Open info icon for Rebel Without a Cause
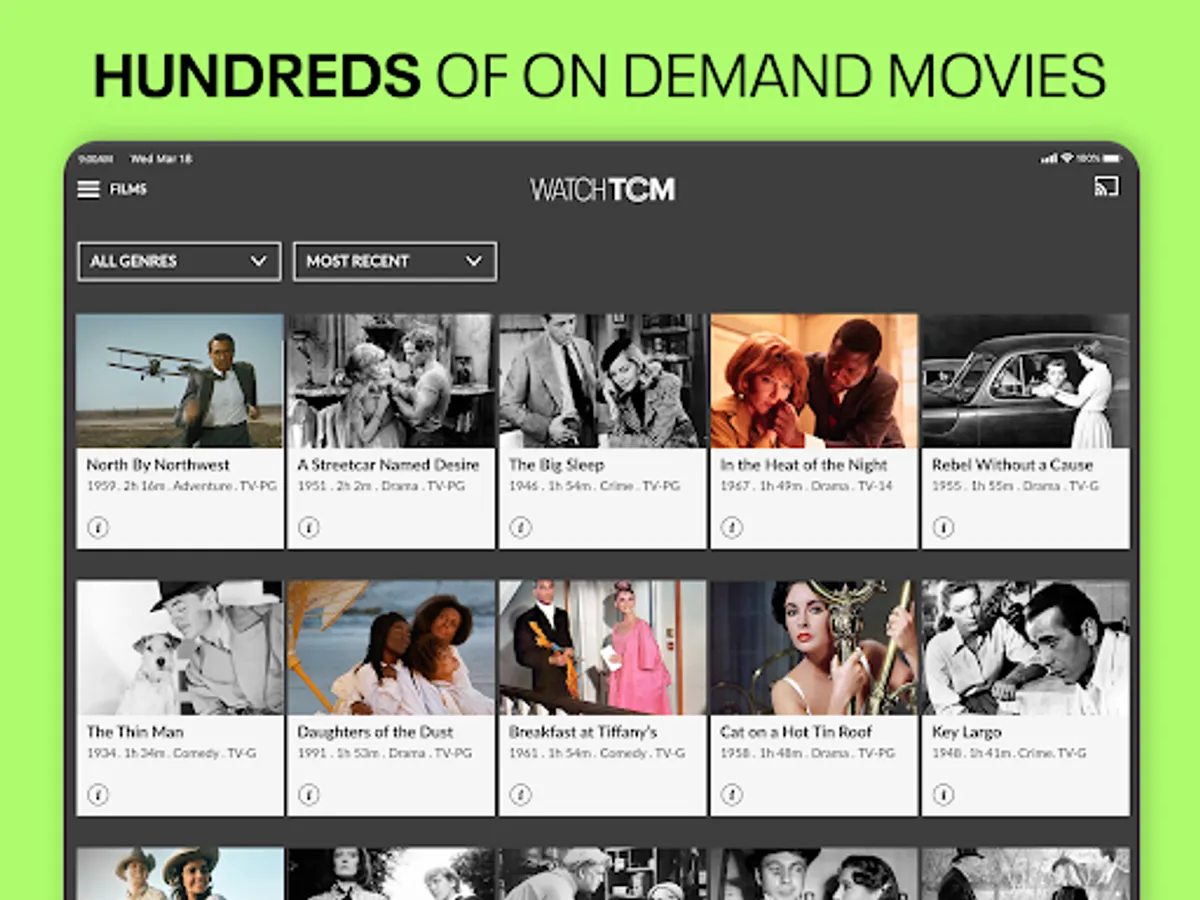This screenshot has height=900, width=1200. click(943, 527)
